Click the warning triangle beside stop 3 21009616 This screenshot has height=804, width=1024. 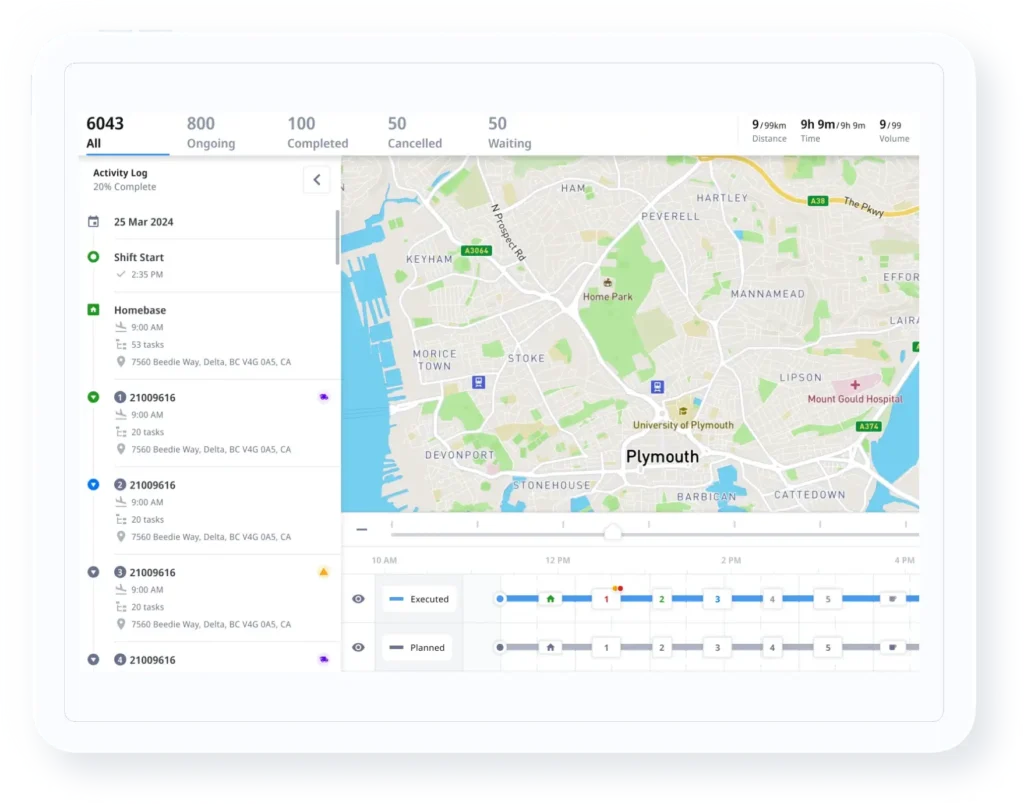[323, 571]
